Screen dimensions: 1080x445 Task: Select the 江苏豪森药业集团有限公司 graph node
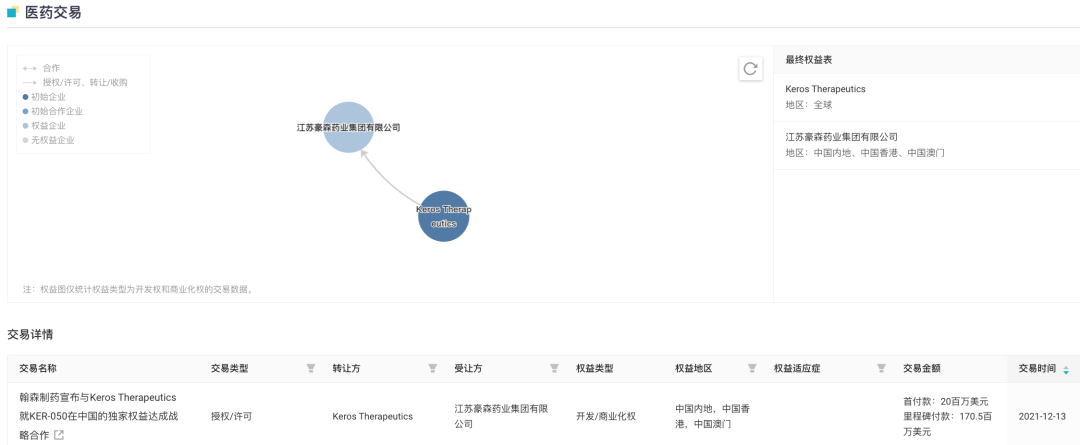tap(349, 127)
